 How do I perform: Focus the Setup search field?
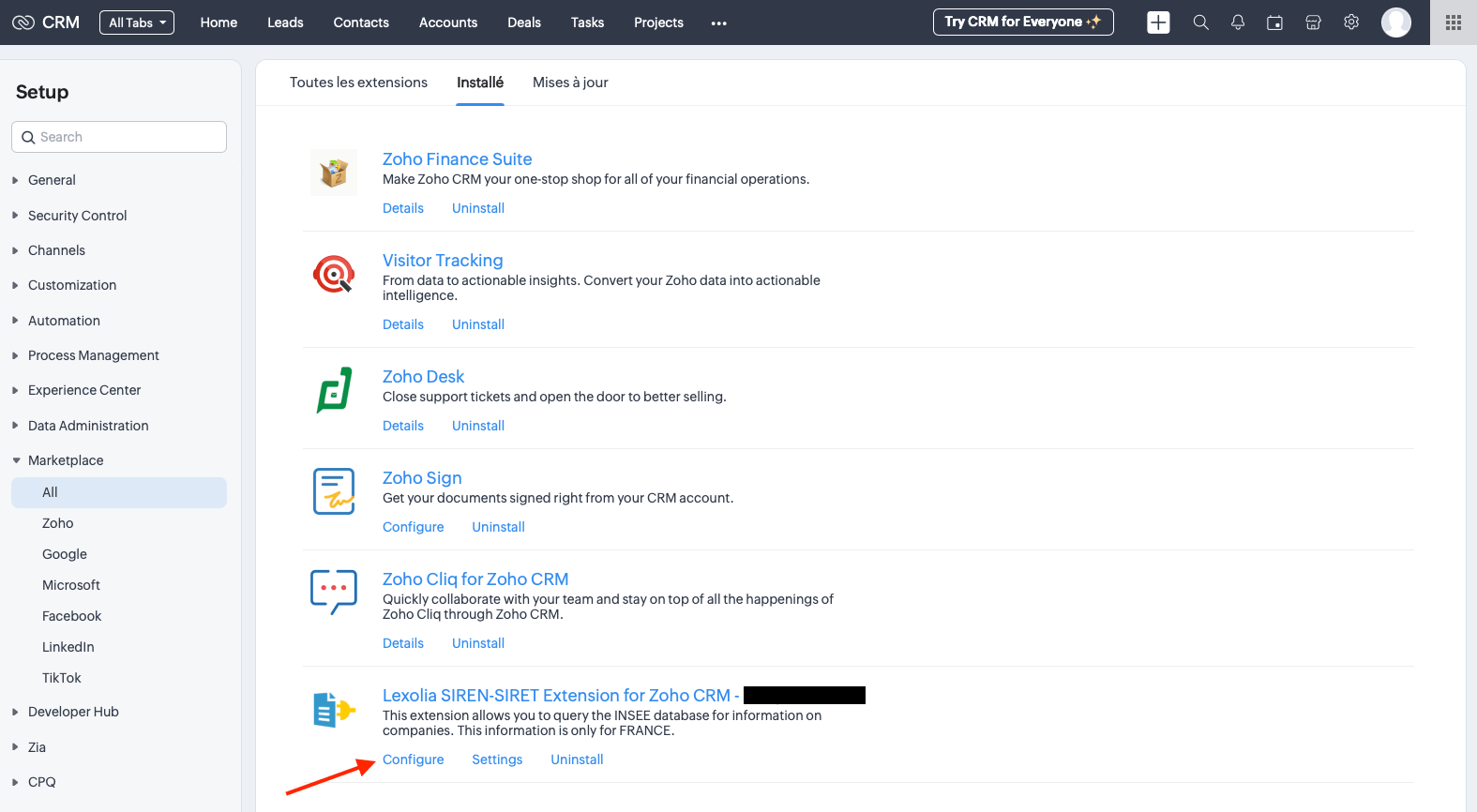[119, 137]
